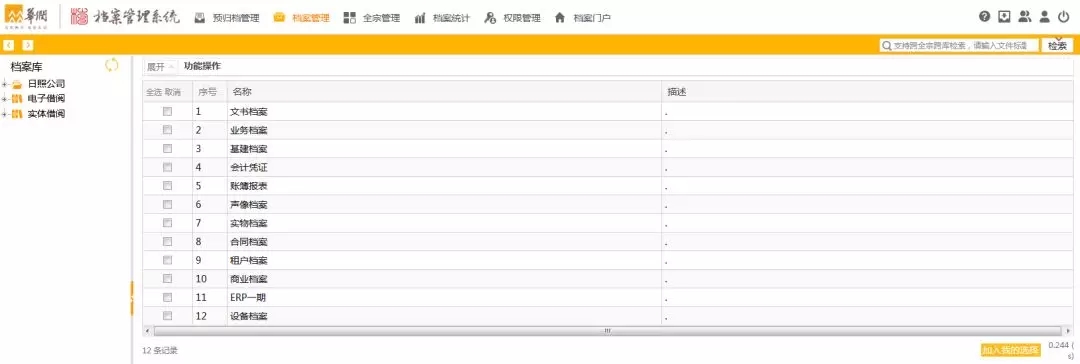Viewport: 1080px width, 364px height.
Task: Check the box for 商业档案 row
Action: tap(167, 279)
